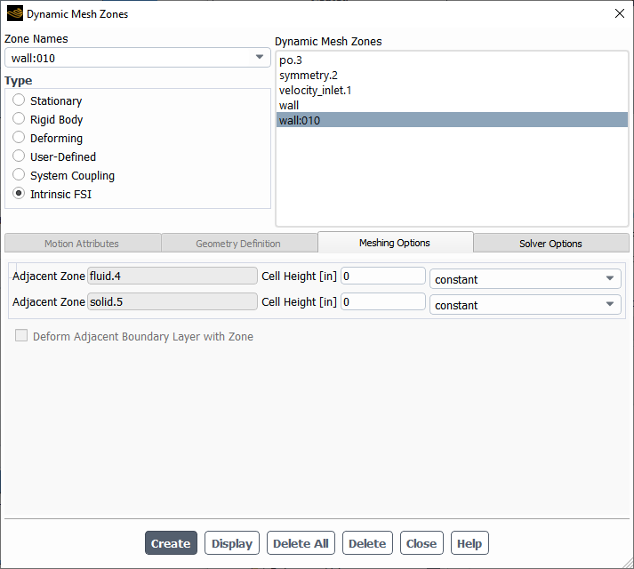The width and height of the screenshot is (634, 569).
Task: Select the Intrinsic FSI radio button
Action: click(19, 193)
